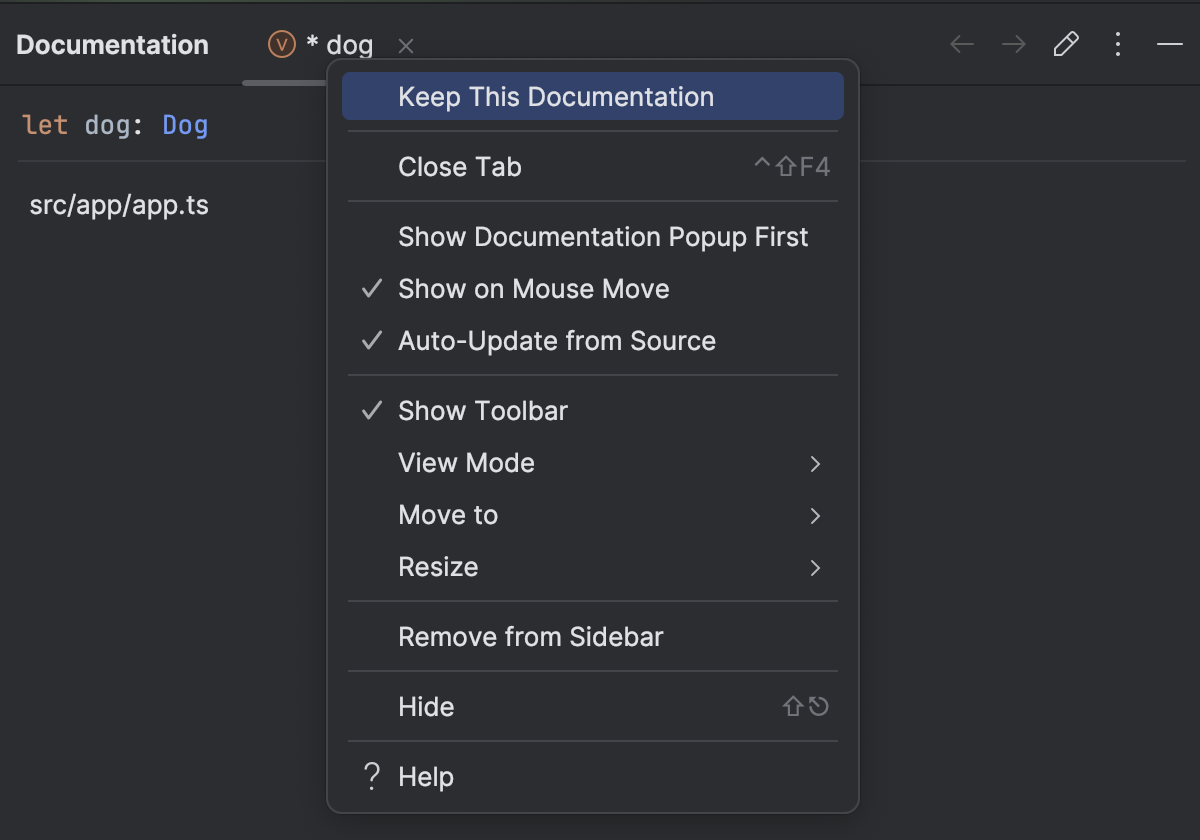Click Remove from Sidebar
Viewport: 1200px width, 840px height.
[x=531, y=637]
